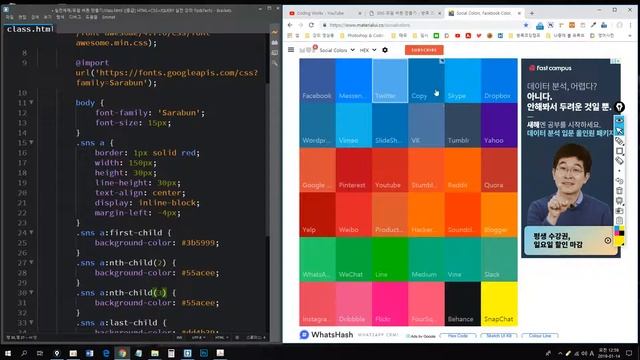Switch to Chrome on taskbar
This screenshot has height=360, width=640.
(x=122, y=353)
